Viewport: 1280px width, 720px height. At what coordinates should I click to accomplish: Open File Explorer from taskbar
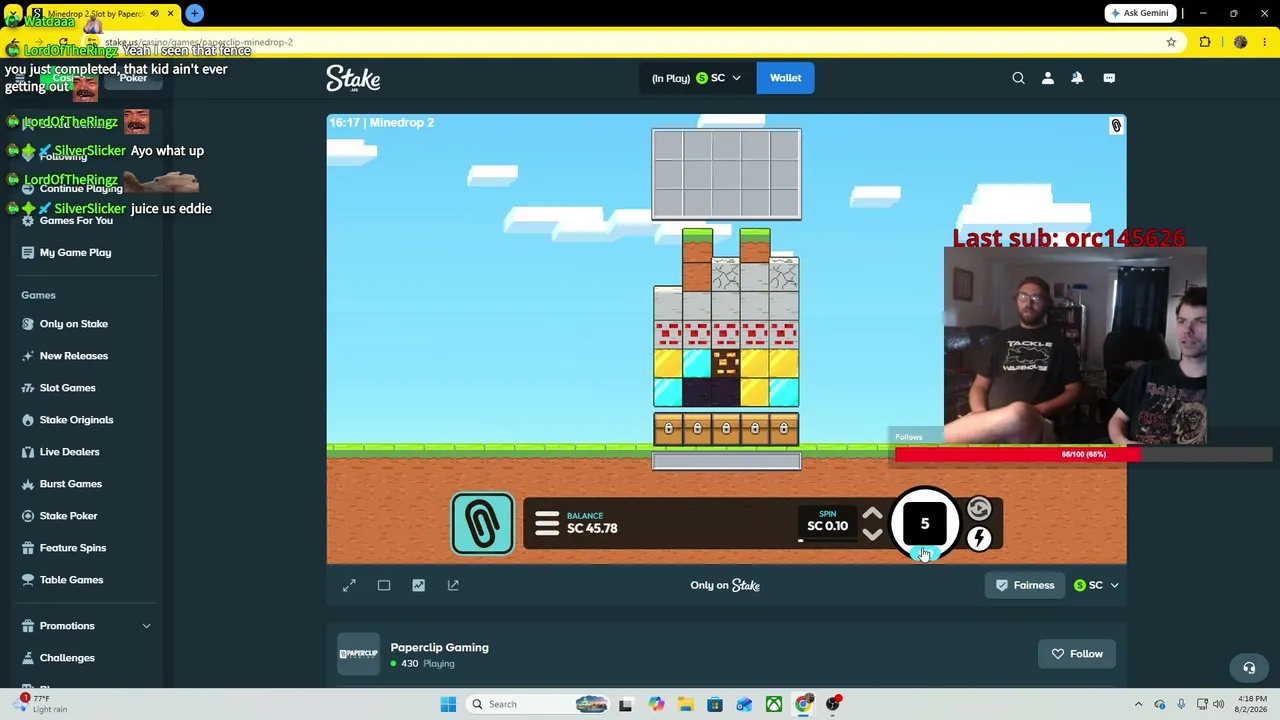coord(685,704)
